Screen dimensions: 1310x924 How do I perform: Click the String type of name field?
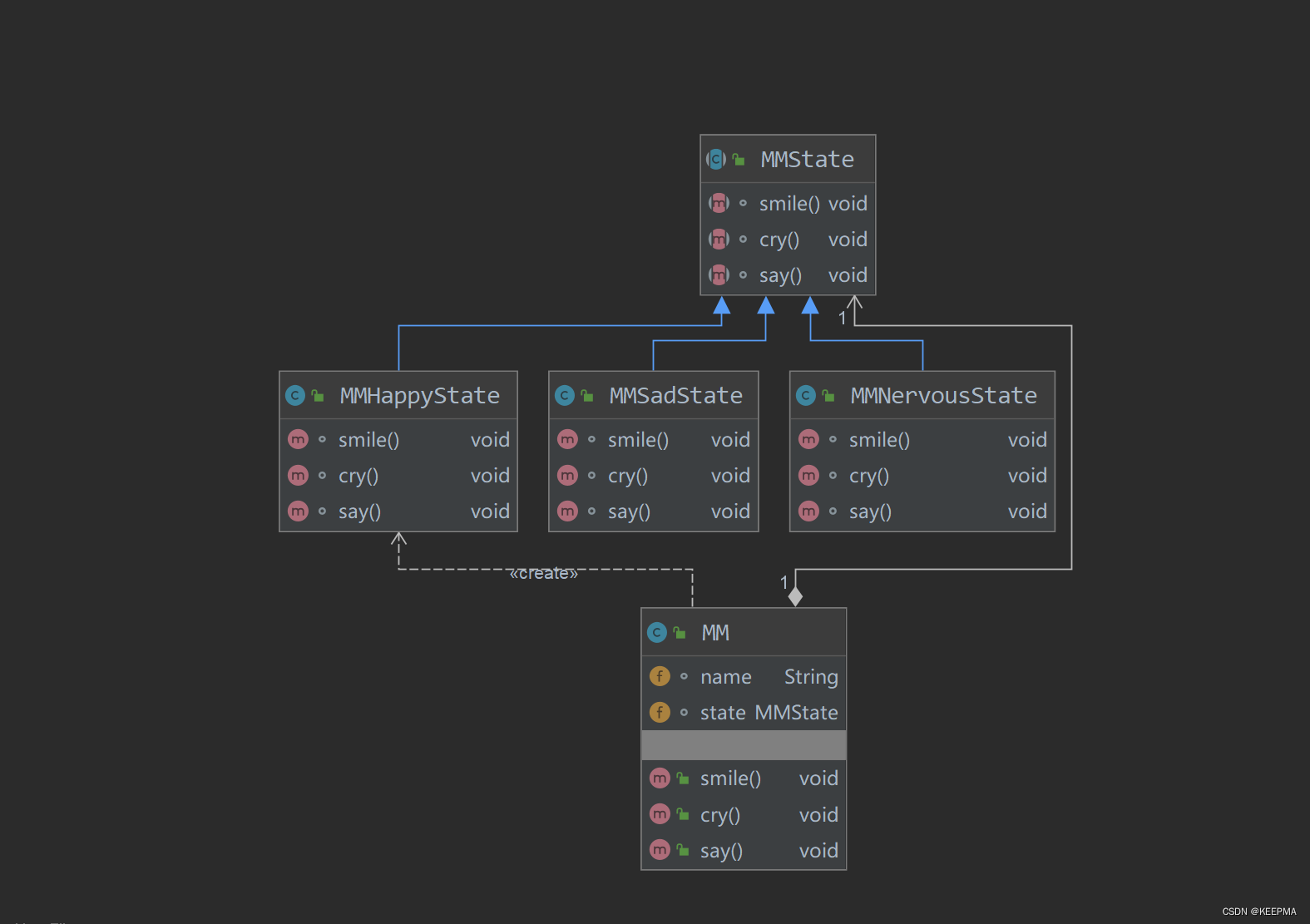(811, 677)
